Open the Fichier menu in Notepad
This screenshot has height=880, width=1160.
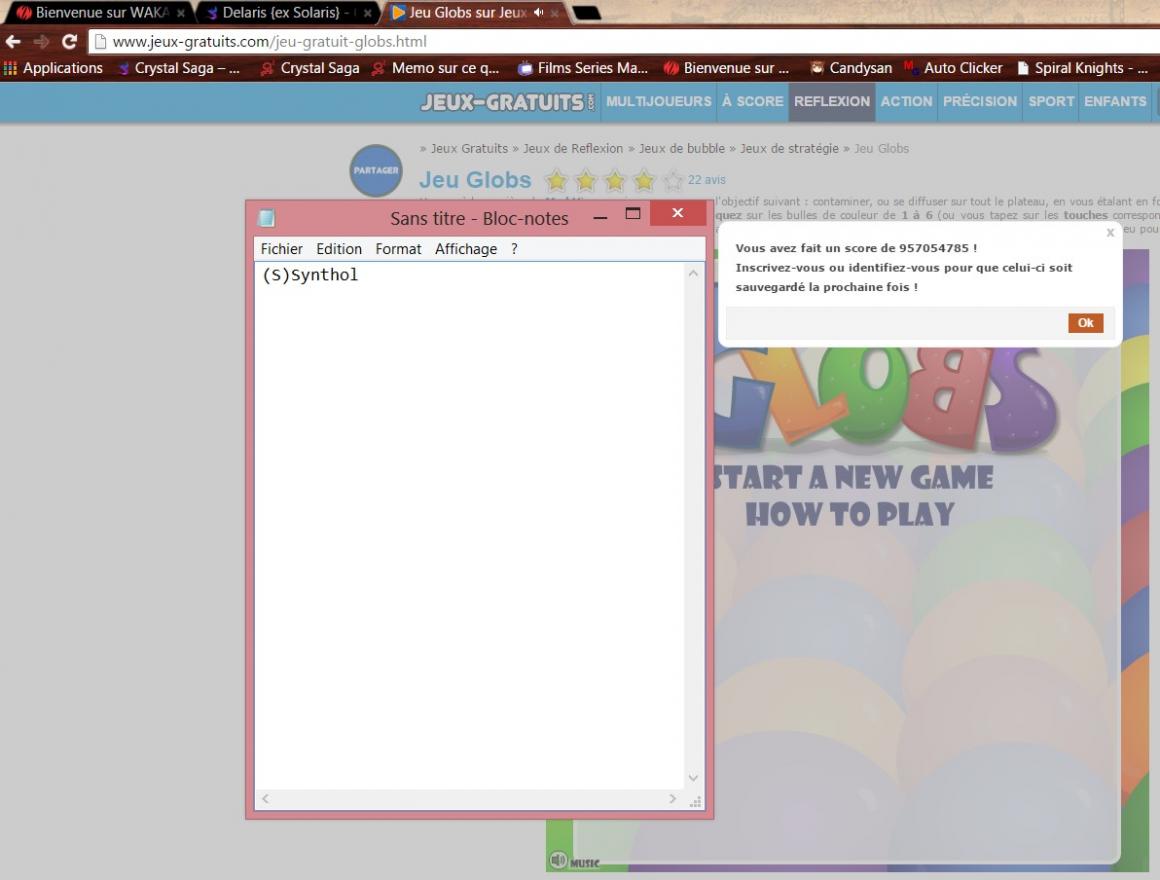[281, 249]
